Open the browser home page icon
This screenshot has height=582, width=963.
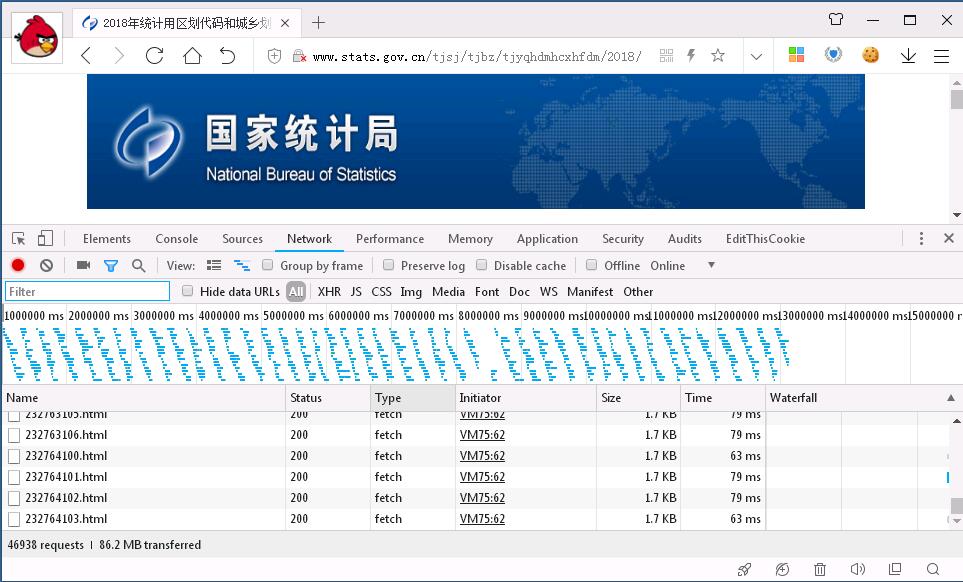[x=192, y=56]
